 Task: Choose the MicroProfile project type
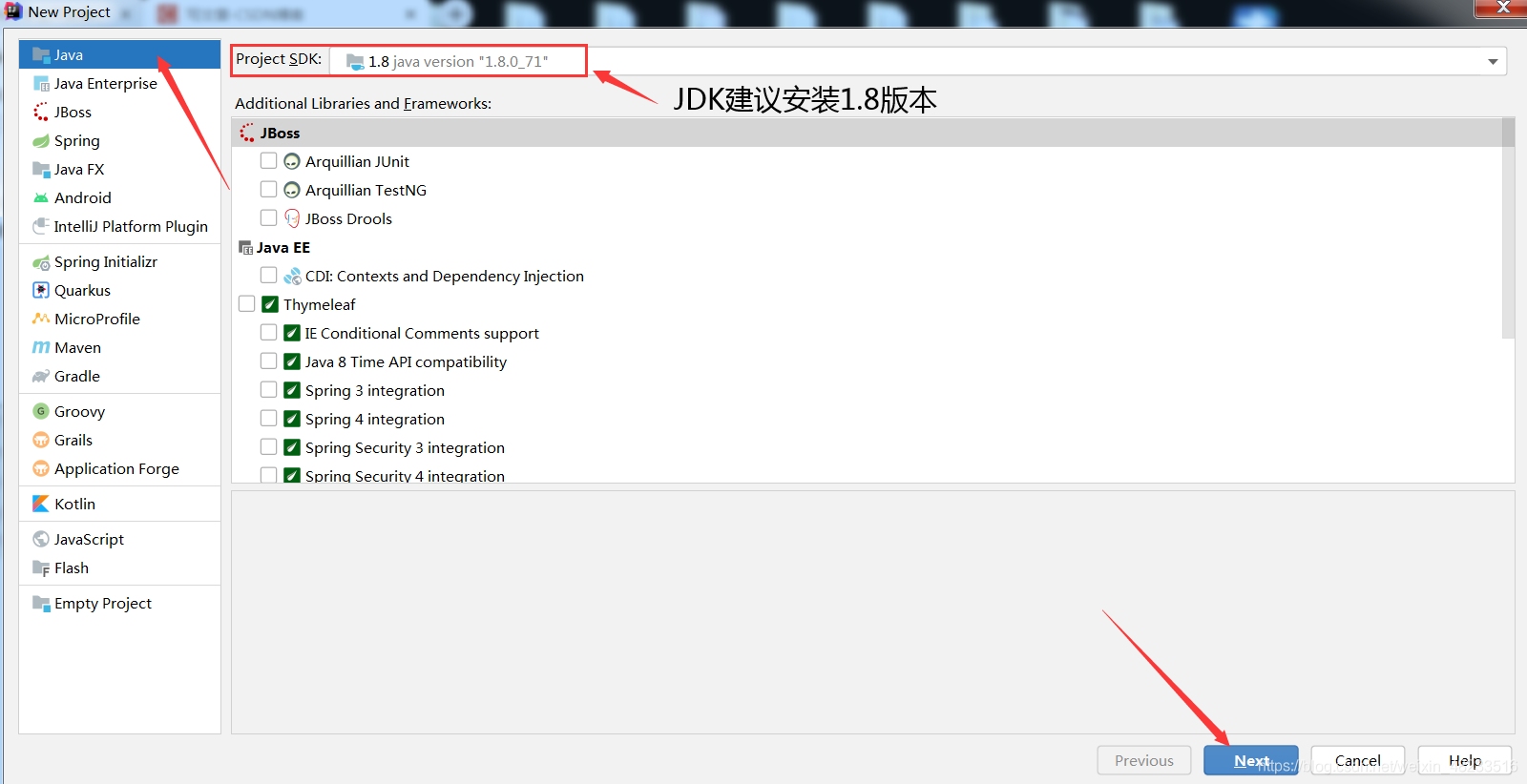(119, 319)
